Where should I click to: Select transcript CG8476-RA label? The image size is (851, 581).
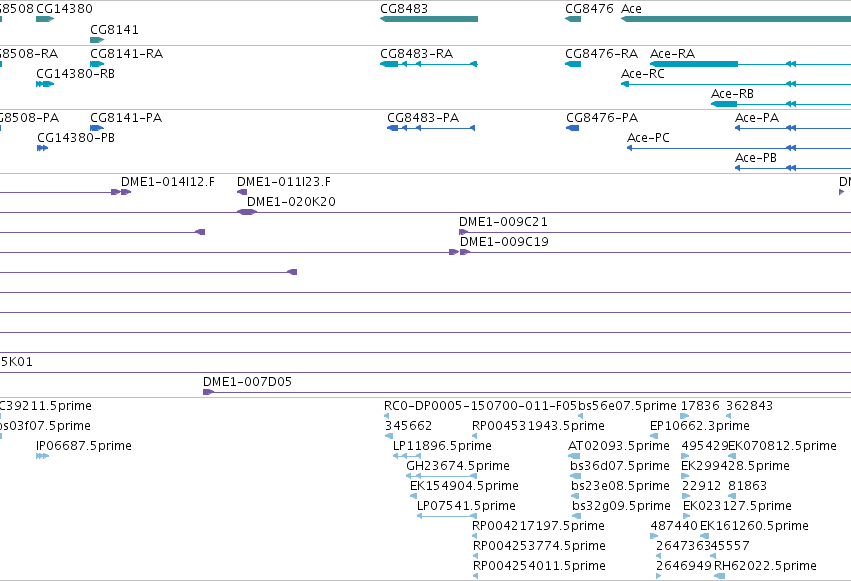(x=601, y=54)
